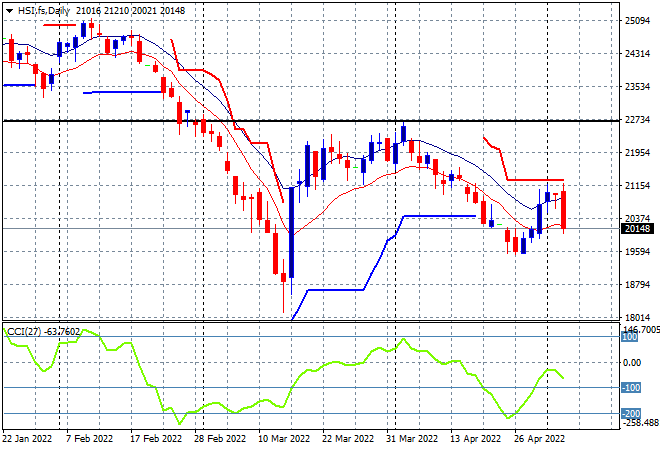Click the CCI 0.00 level label

click(631, 362)
